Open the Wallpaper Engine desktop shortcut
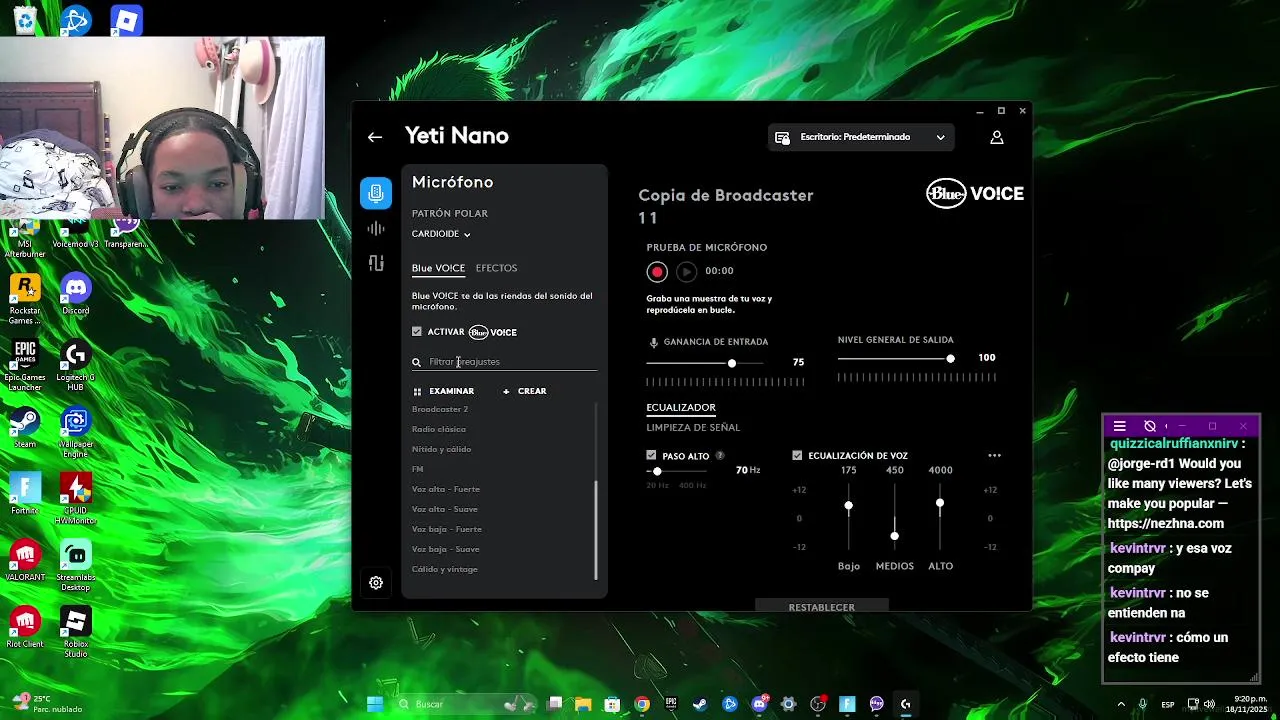Image resolution: width=1280 pixels, height=720 pixels. pos(76,432)
